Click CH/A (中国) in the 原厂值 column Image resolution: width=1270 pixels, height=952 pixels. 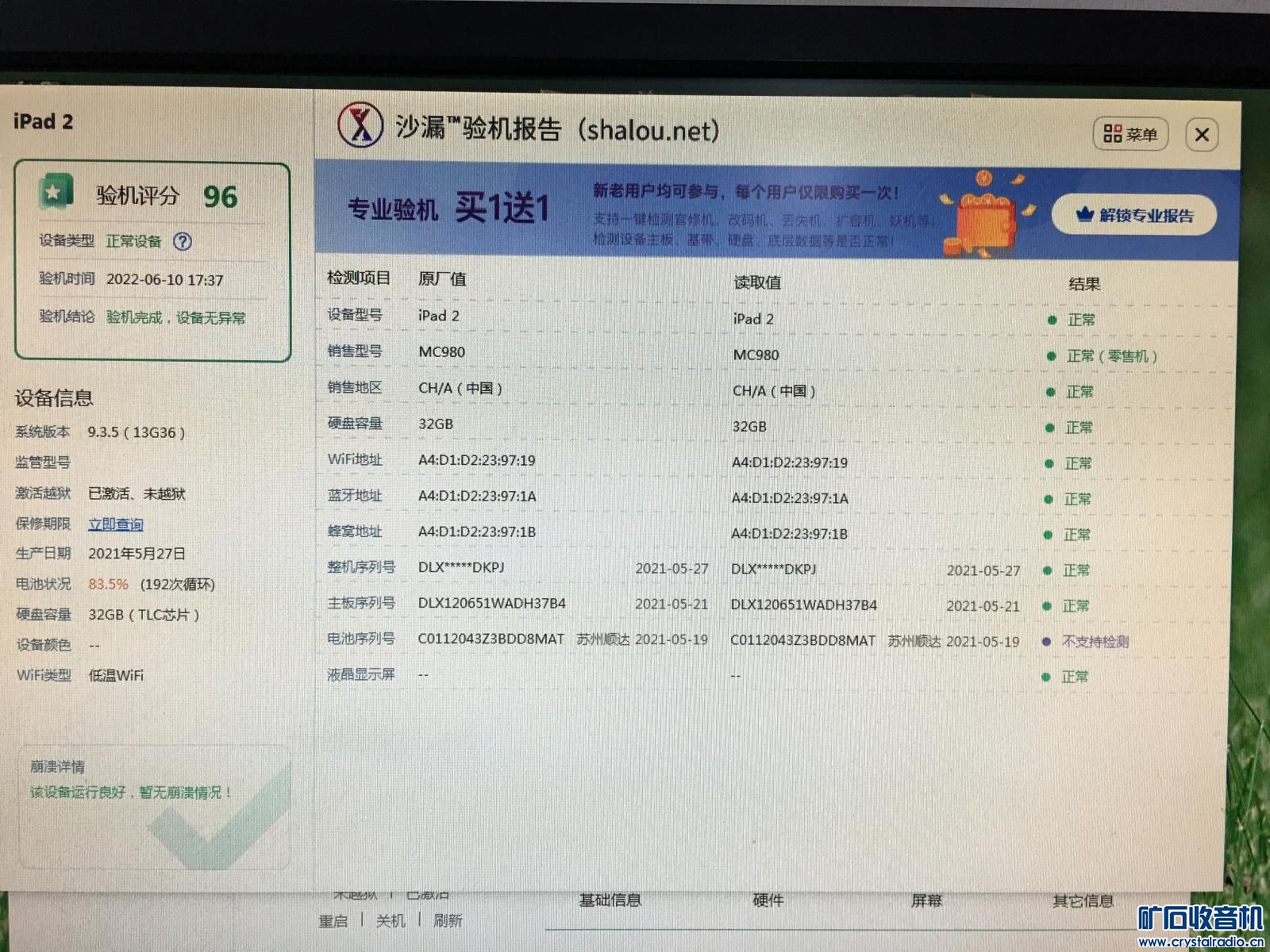460,388
